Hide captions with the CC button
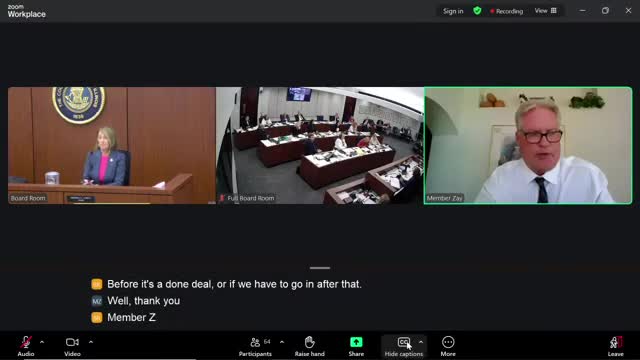The height and width of the screenshot is (360, 640). click(404, 342)
